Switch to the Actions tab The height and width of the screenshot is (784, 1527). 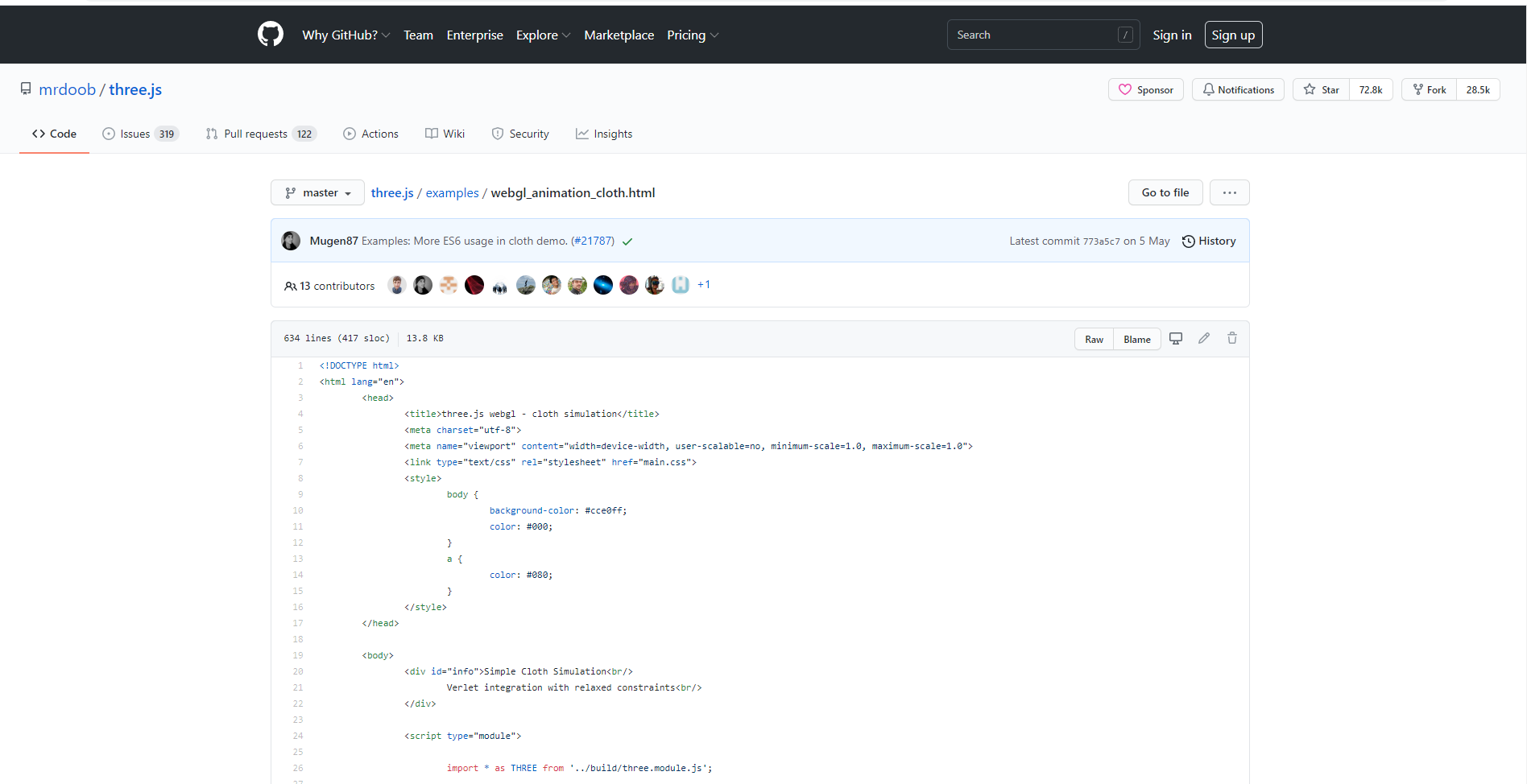coord(370,134)
